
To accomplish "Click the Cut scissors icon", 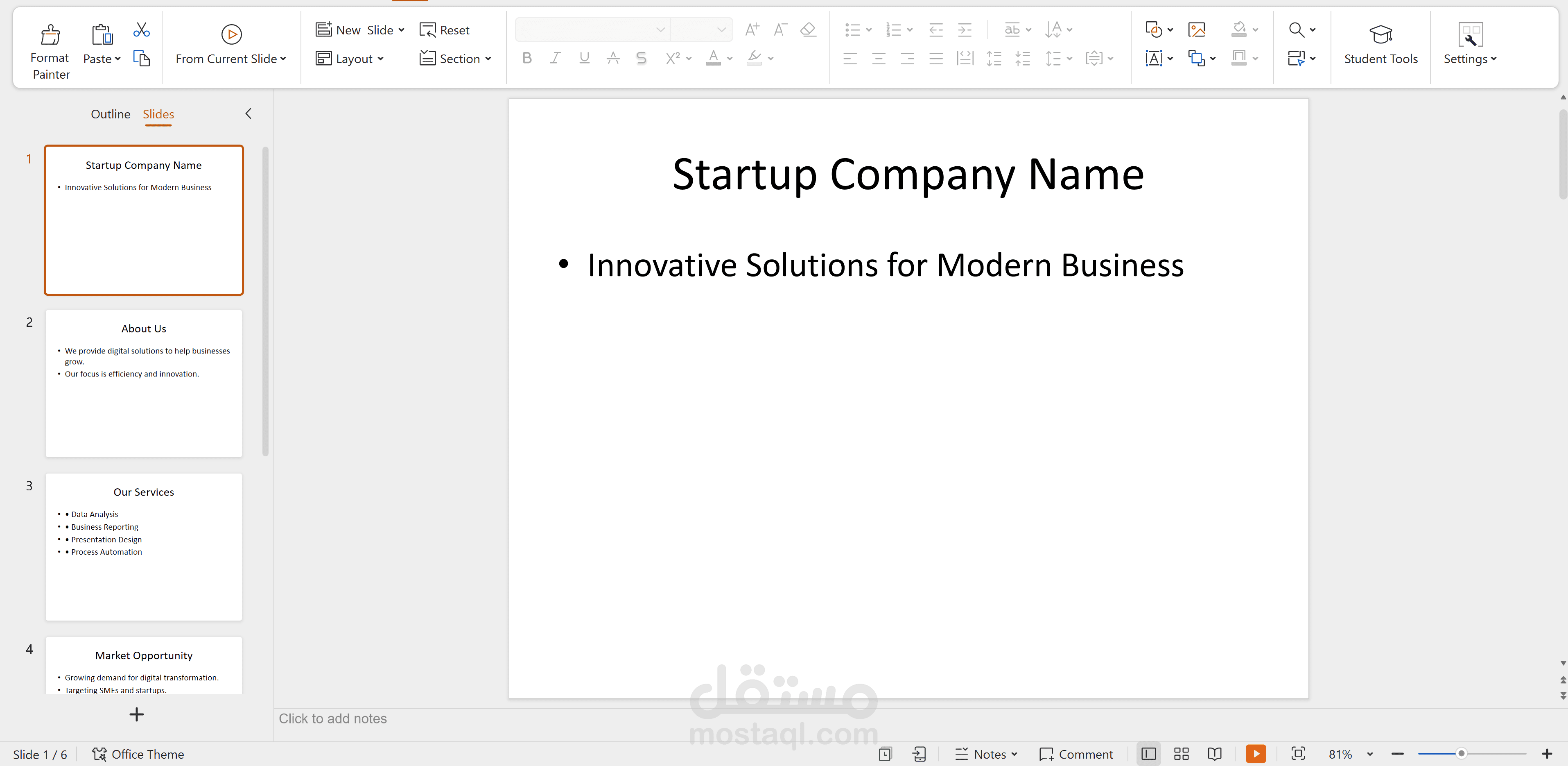I will click(141, 30).
